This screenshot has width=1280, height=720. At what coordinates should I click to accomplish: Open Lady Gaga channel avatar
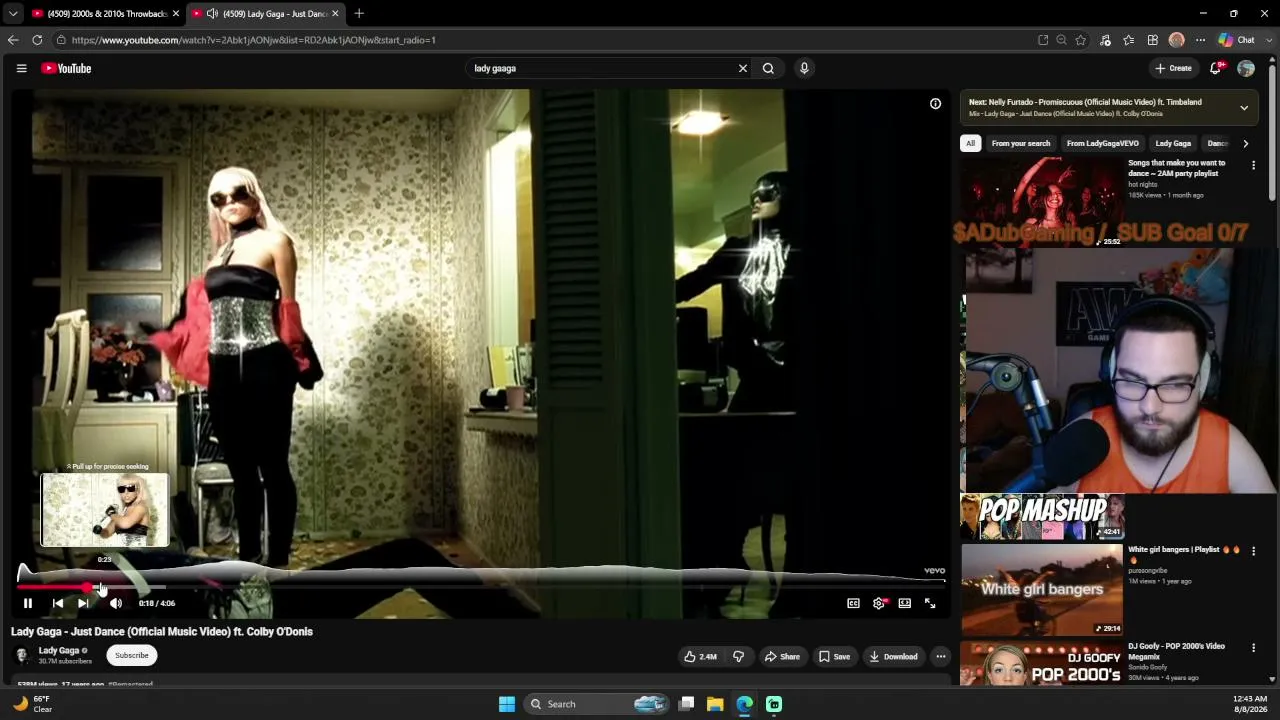22,655
